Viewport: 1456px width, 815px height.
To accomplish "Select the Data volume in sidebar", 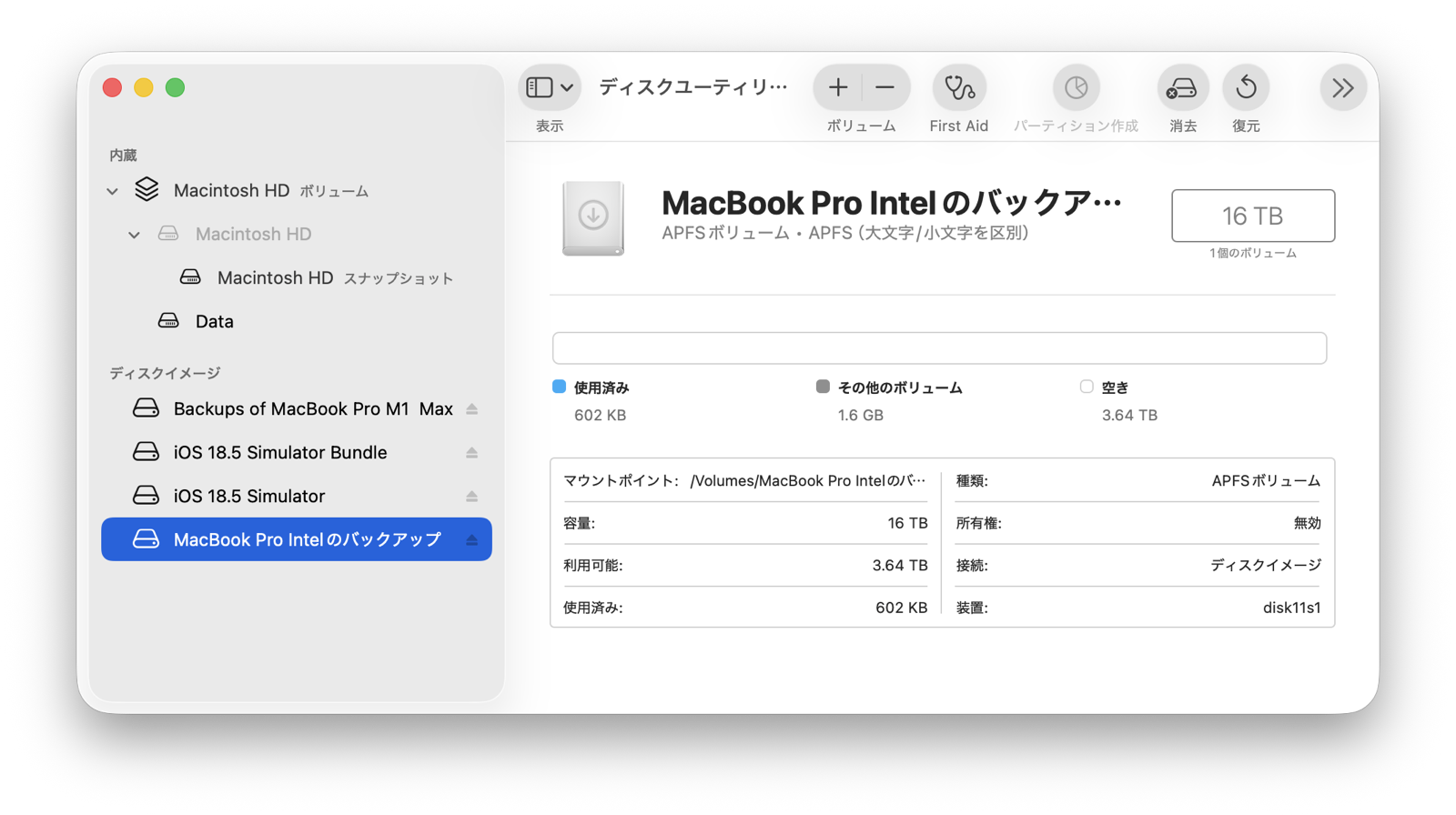I will coord(215,321).
